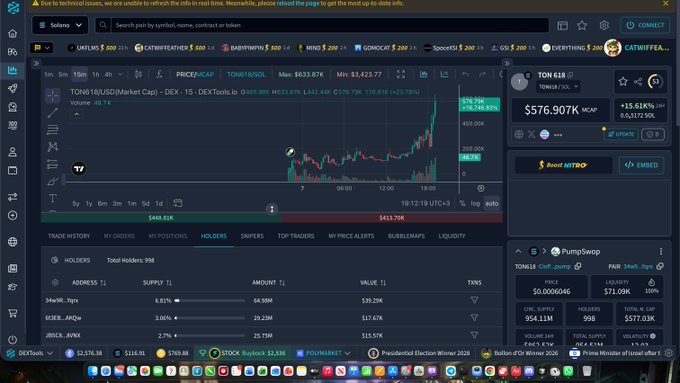Open the Home icon in the left sidebar

coord(13,33)
